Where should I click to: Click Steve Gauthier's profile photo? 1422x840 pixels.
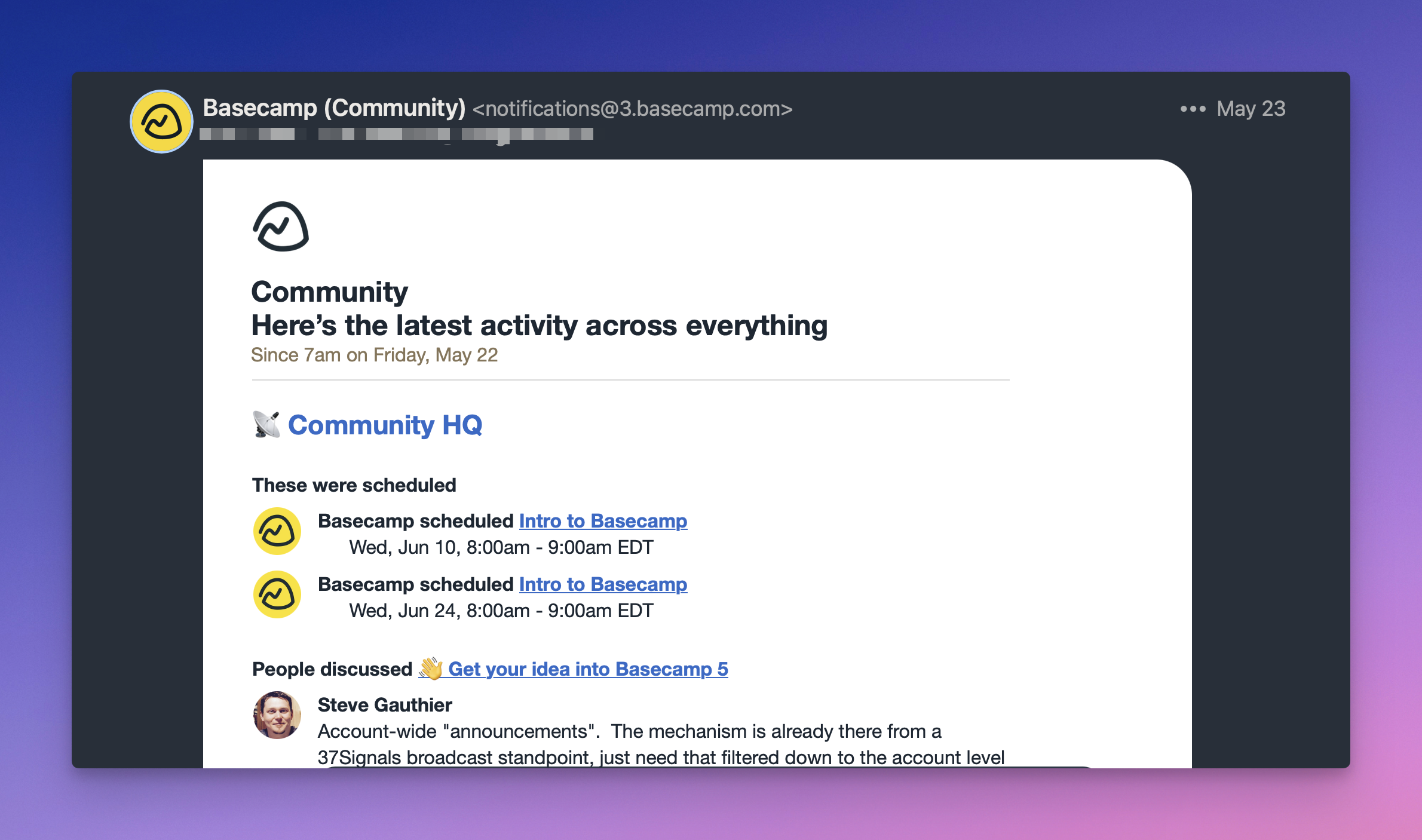(277, 715)
